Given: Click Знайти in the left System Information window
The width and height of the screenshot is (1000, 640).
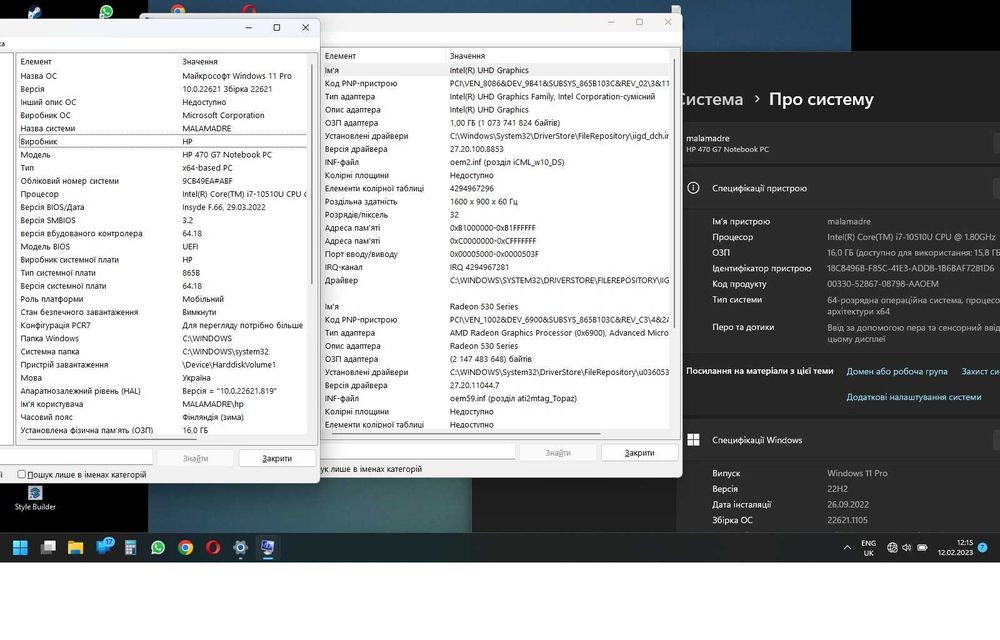Looking at the screenshot, I should point(195,458).
